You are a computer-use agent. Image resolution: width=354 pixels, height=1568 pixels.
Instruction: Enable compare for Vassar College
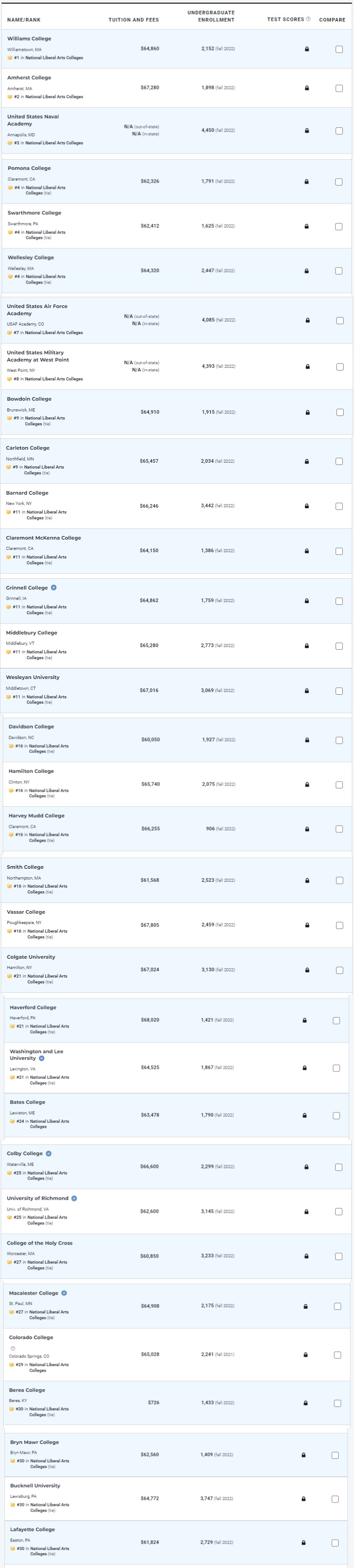coord(340,925)
